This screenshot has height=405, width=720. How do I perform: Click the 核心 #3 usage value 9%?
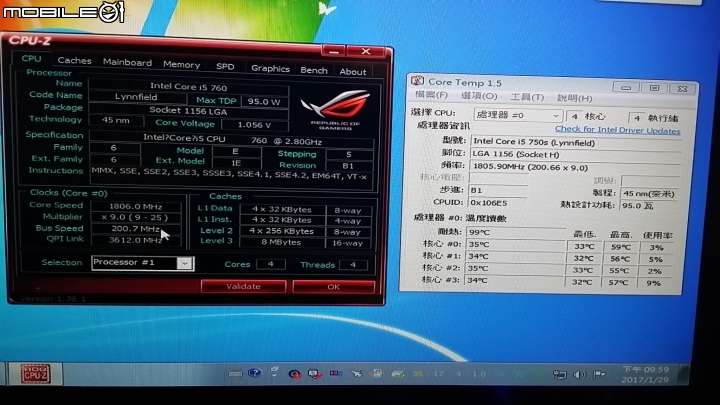tap(653, 283)
